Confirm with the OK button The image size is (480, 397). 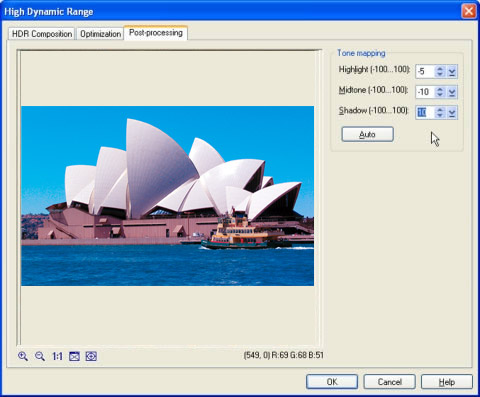click(332, 382)
